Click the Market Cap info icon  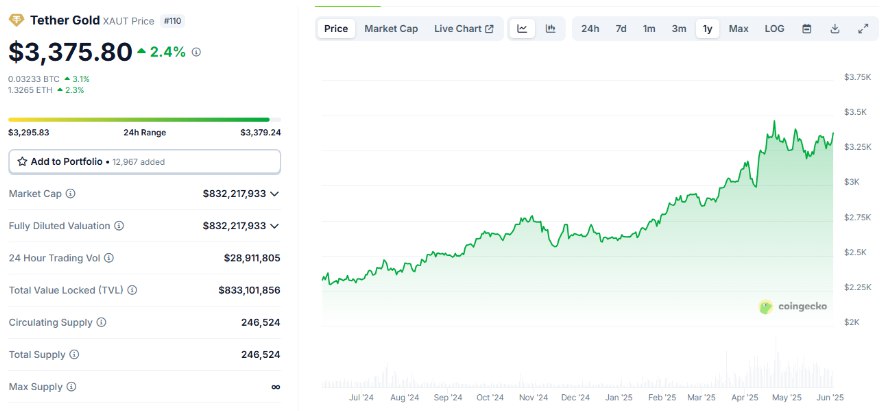coord(70,194)
